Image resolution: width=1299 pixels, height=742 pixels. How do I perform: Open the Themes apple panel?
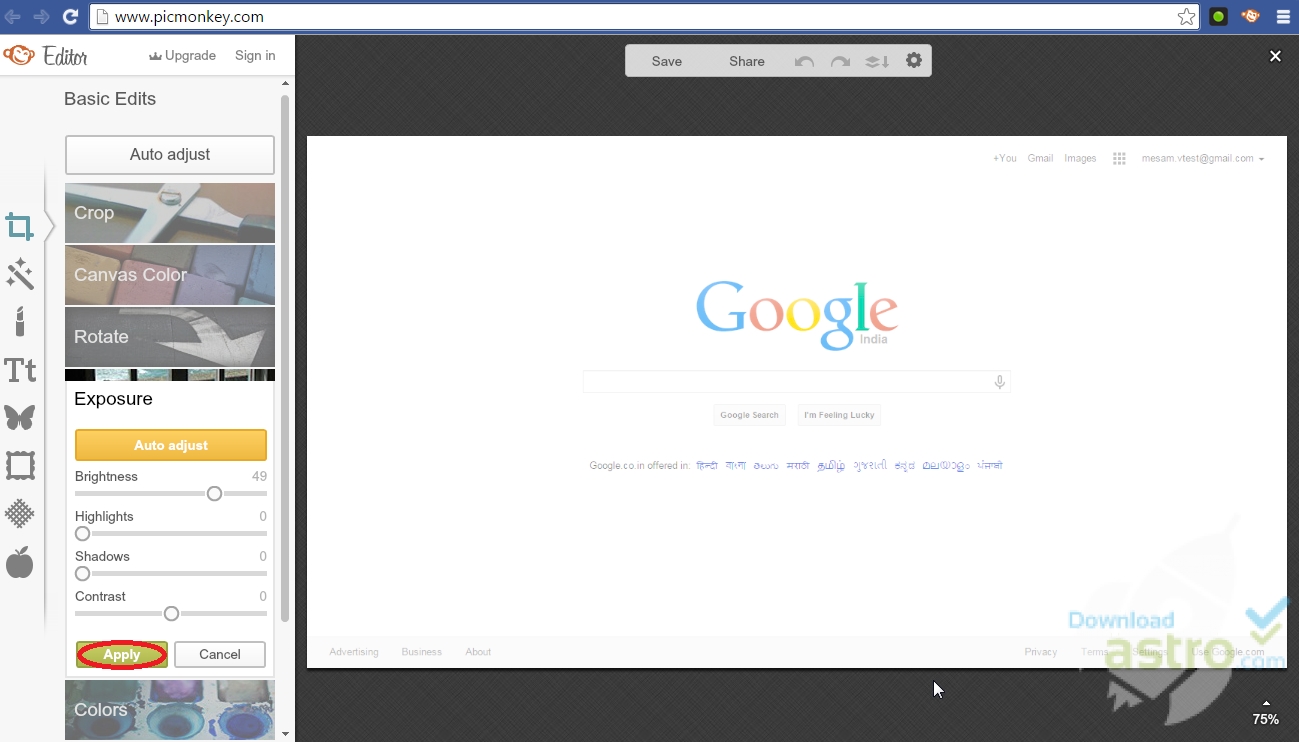[20, 562]
